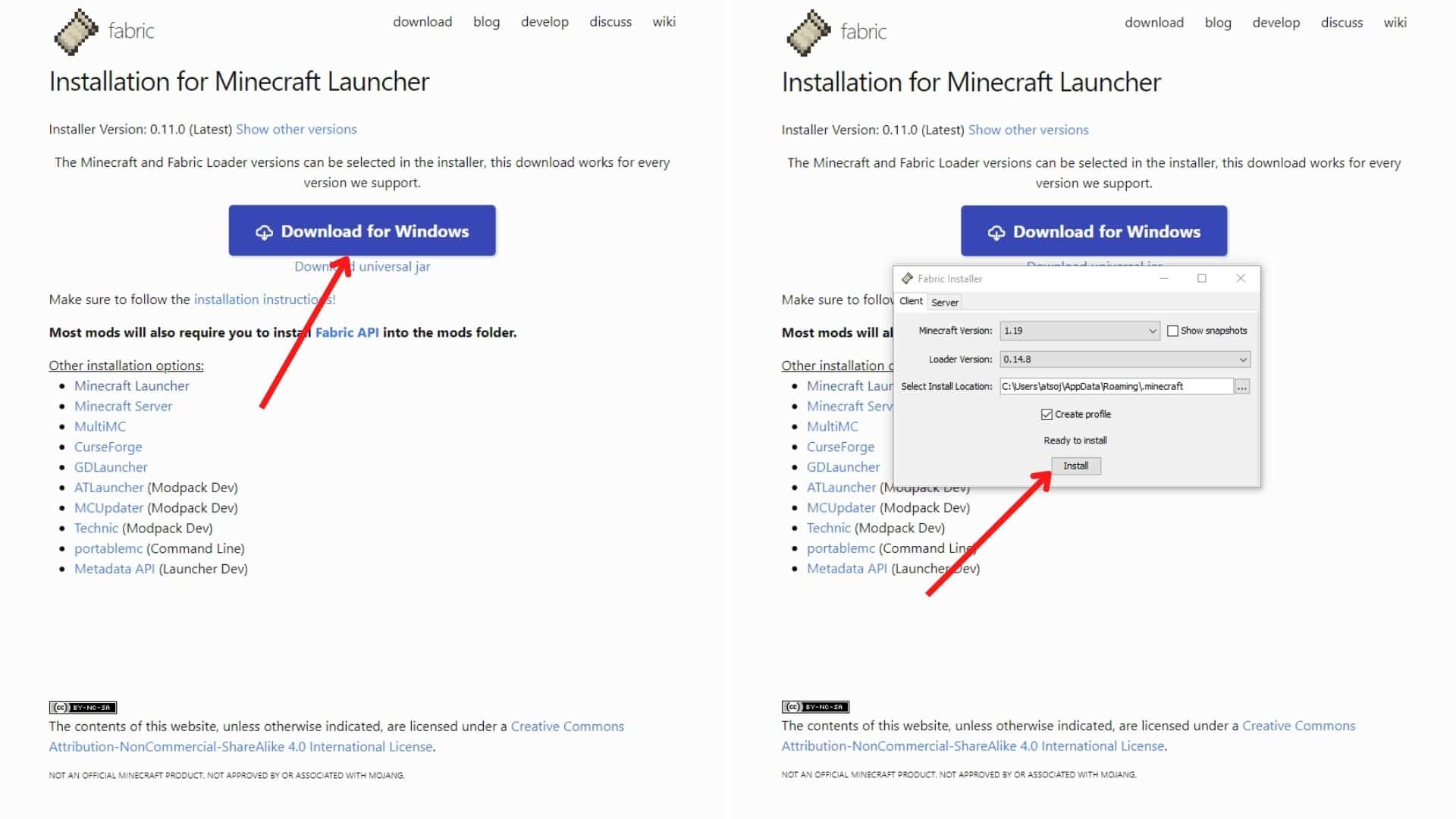Open Technic link on left page
Screen dimensions: 1456x819
96,529
